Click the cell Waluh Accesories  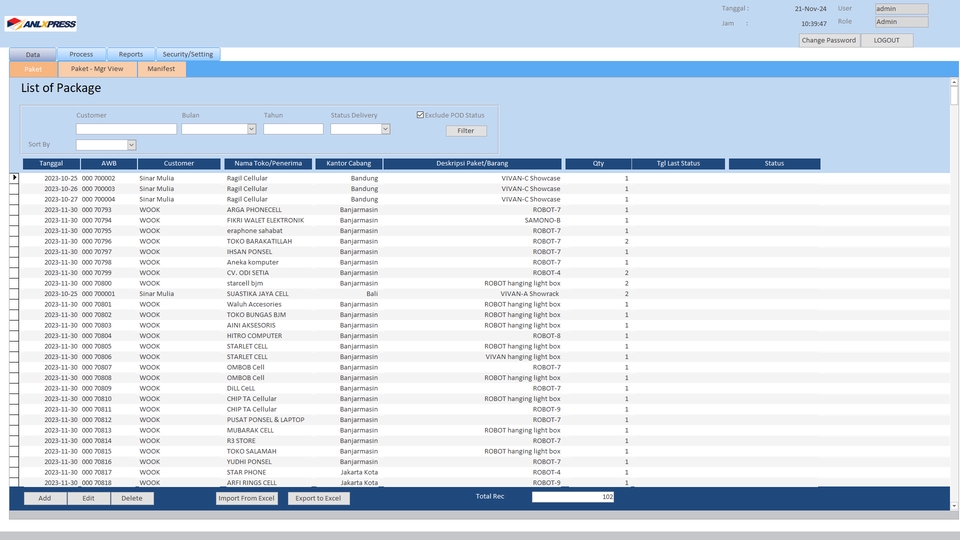coord(254,304)
